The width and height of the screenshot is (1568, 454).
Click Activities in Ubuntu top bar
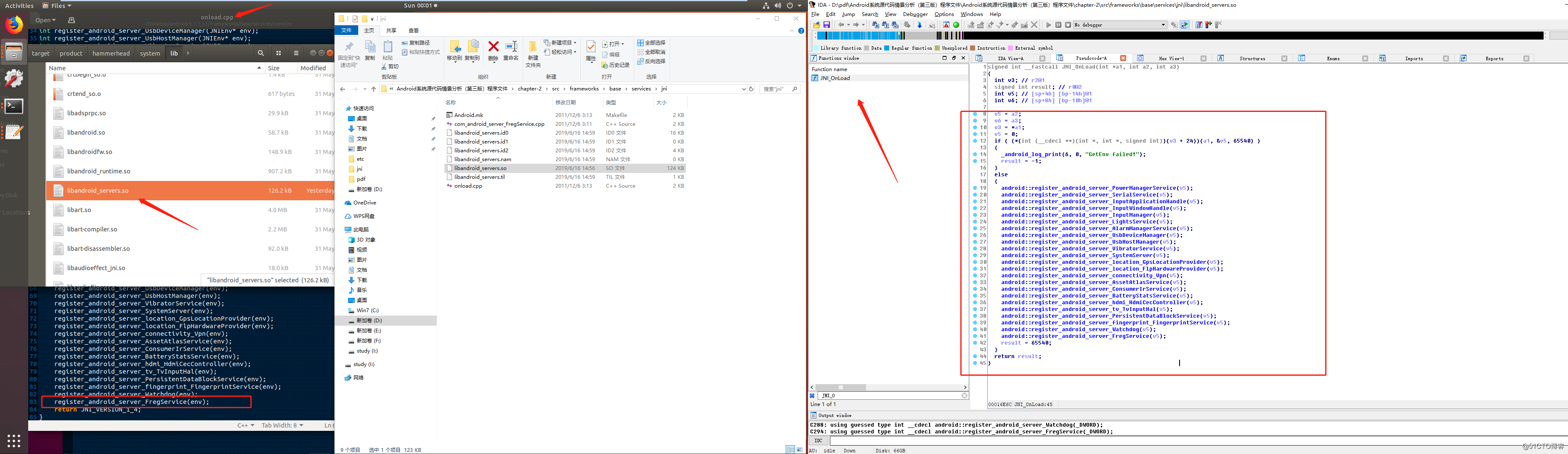(19, 5)
